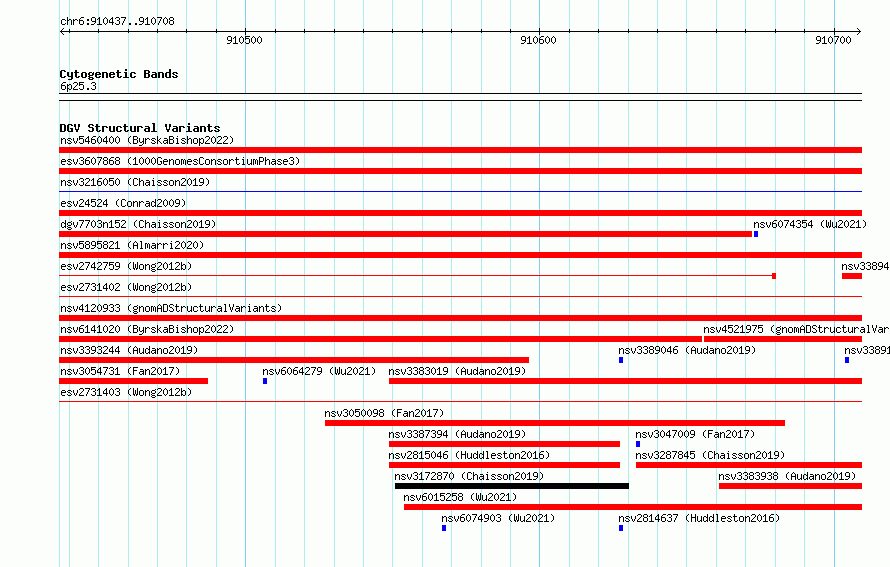Screen dimensions: 890x567
Task: Click blue marker under nsv3047009
Action: [x=638, y=444]
